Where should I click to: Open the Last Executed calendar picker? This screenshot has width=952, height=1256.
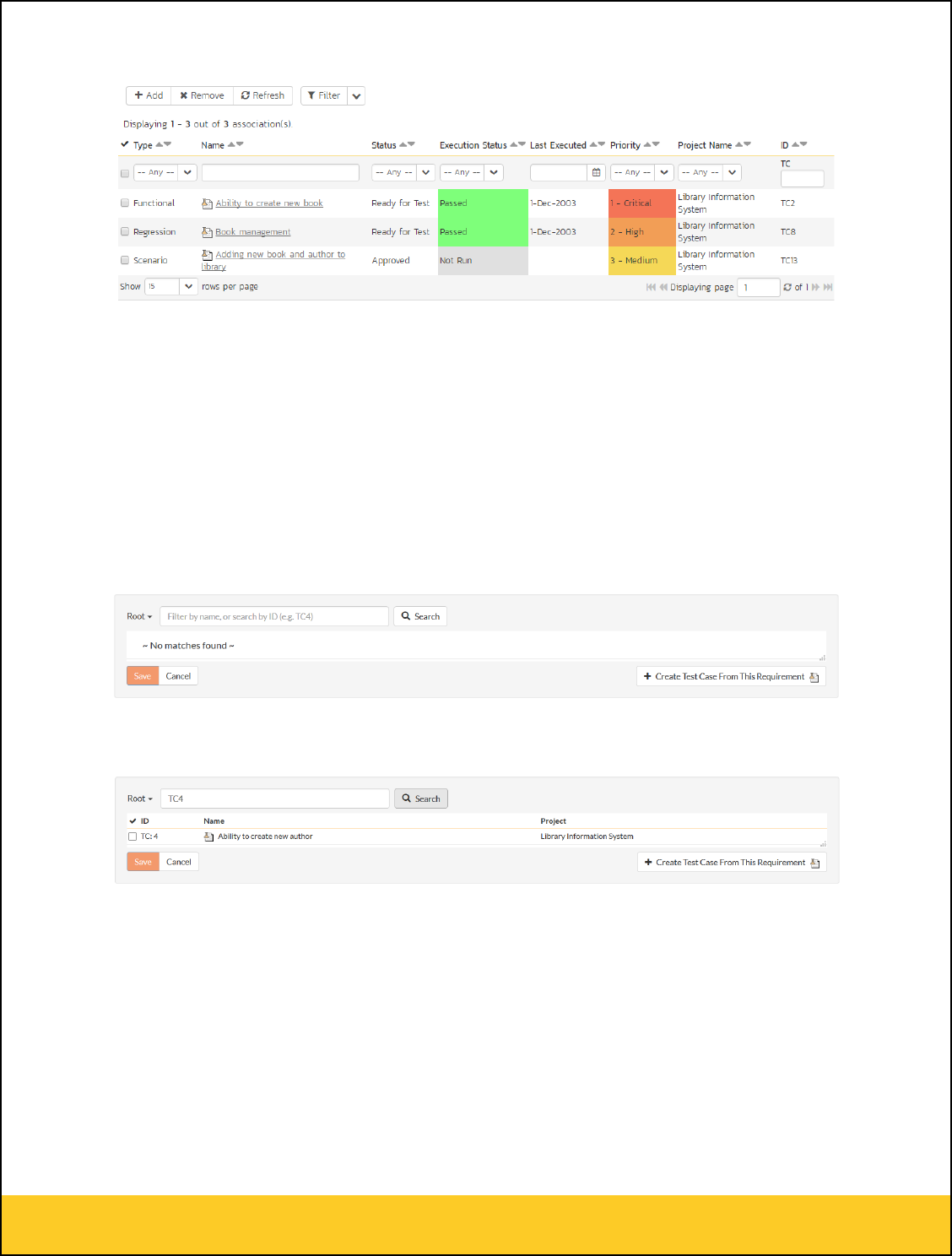pos(596,172)
